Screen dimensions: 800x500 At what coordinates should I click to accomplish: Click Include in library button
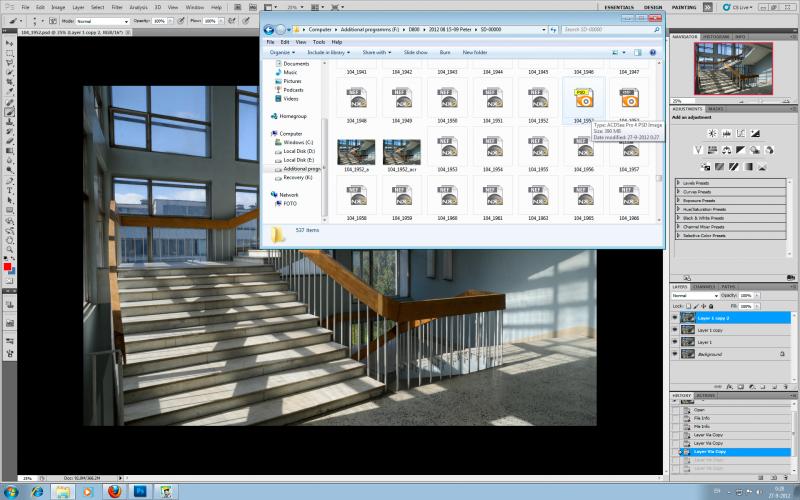[x=329, y=53]
